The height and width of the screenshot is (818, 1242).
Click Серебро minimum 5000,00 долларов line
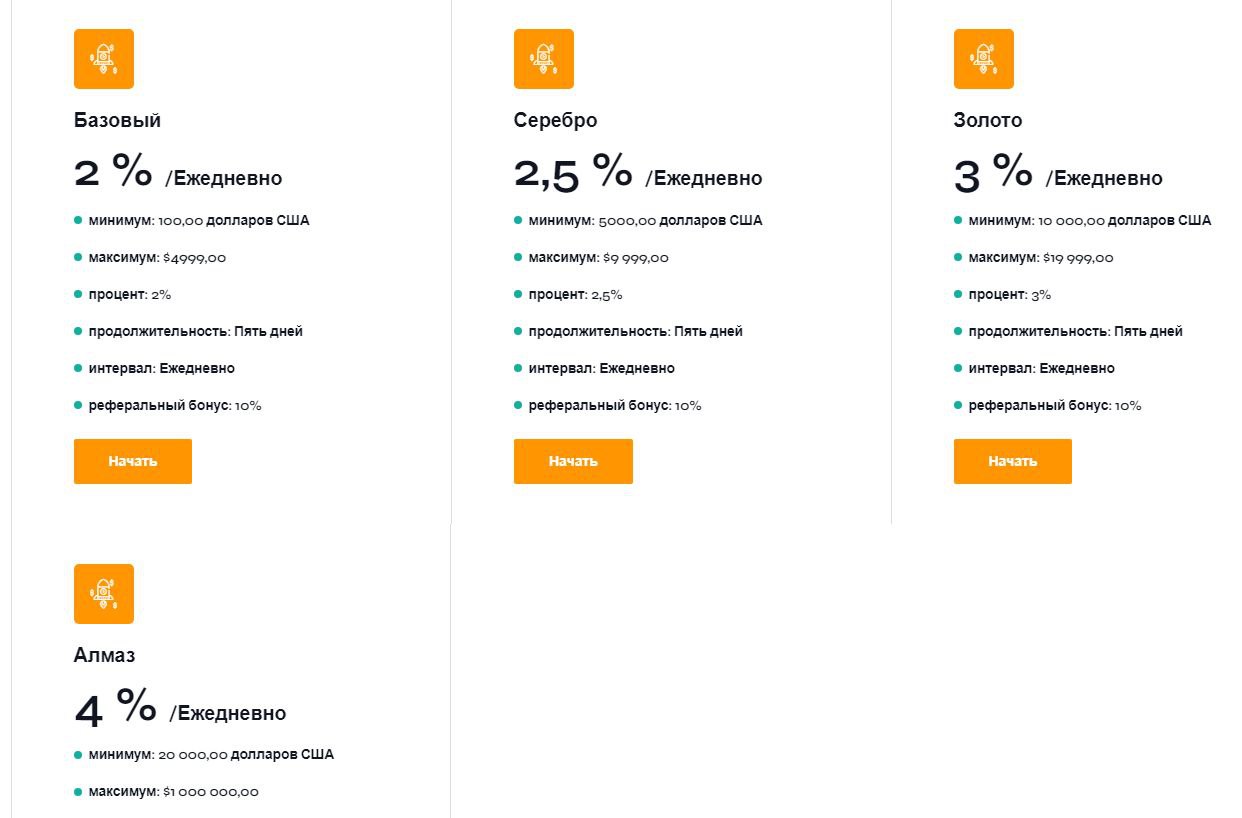tap(638, 221)
